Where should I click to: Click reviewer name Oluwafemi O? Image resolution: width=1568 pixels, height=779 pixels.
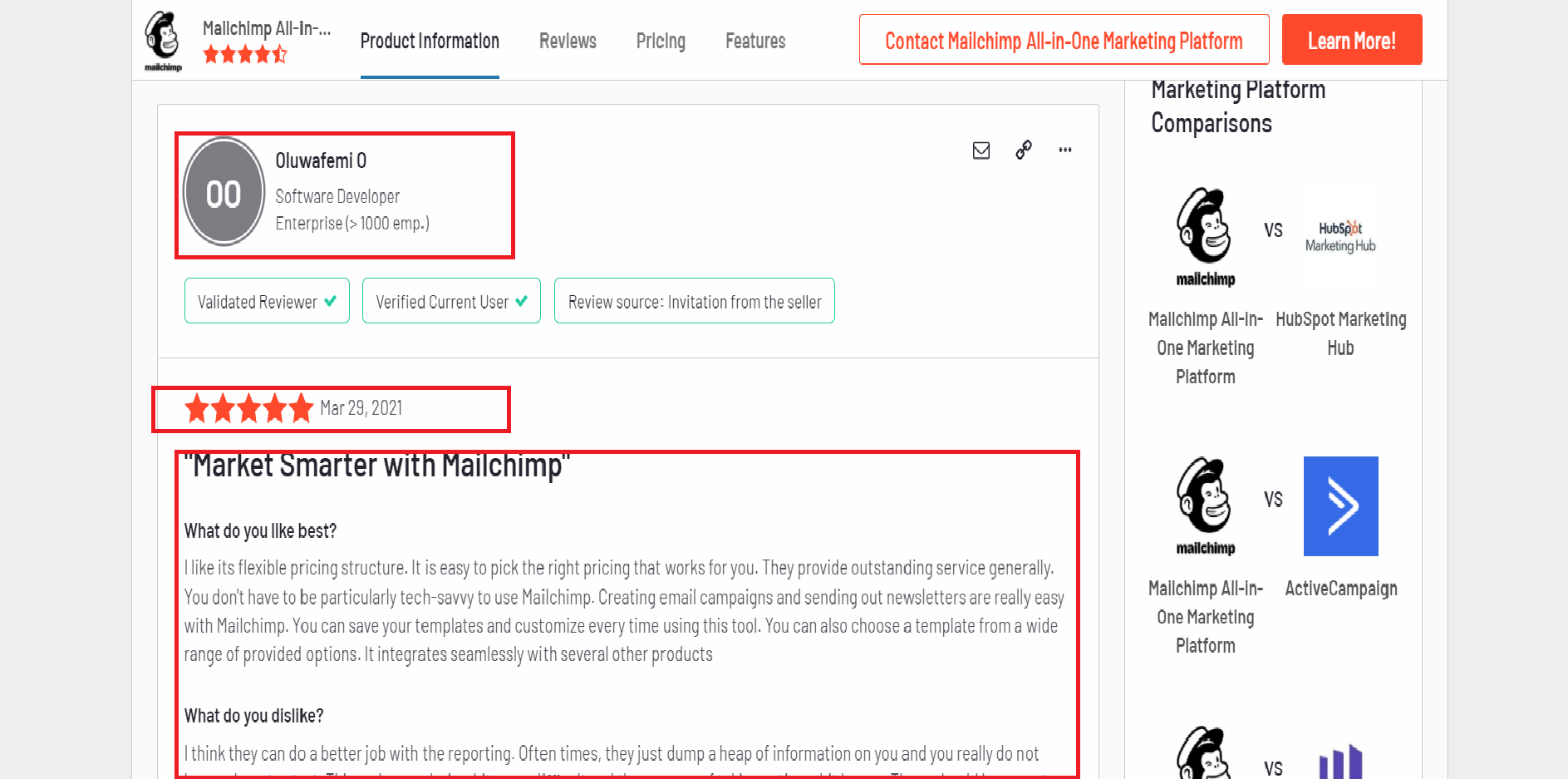(321, 160)
